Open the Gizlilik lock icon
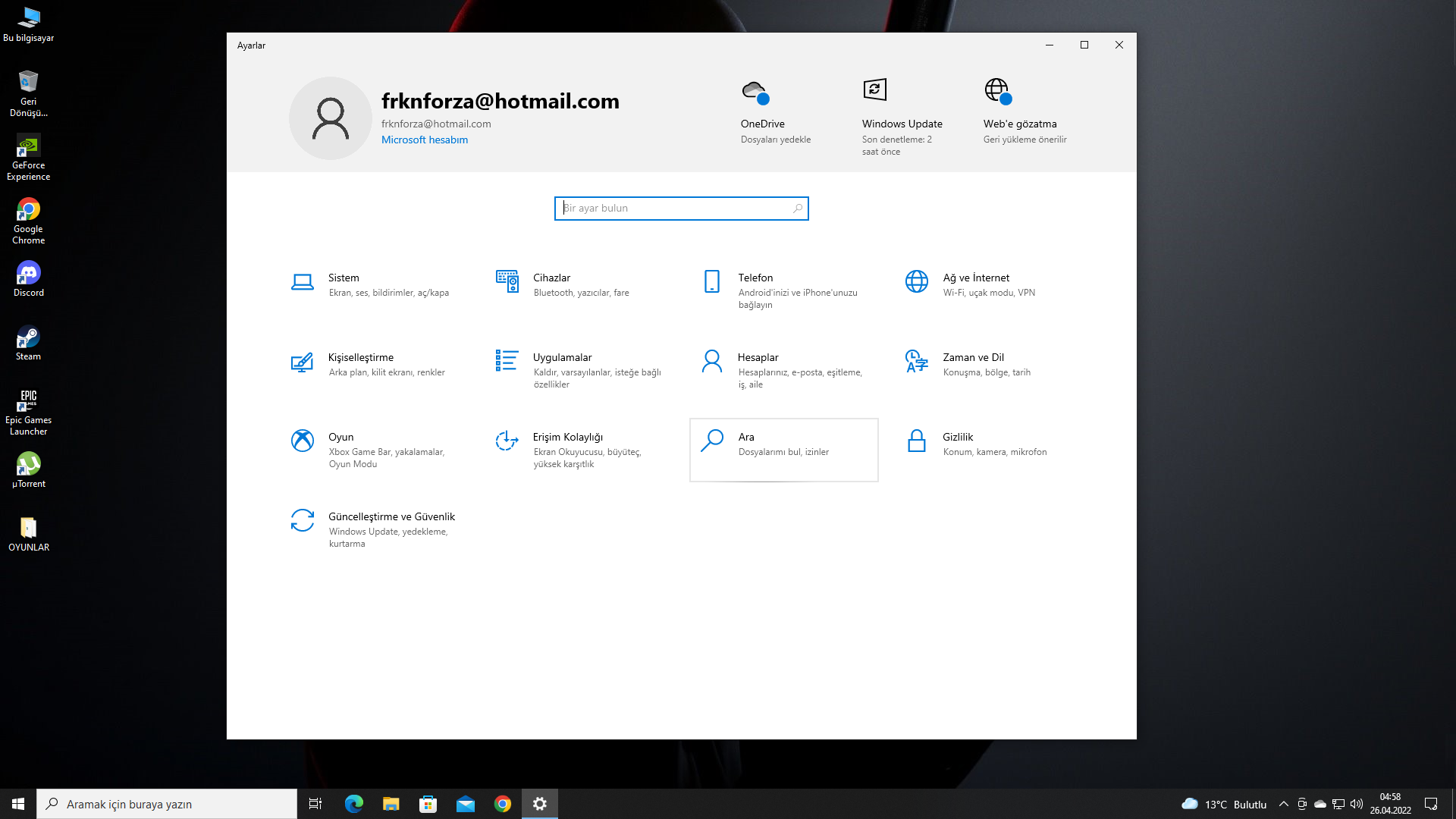The image size is (1456, 819). (x=917, y=441)
